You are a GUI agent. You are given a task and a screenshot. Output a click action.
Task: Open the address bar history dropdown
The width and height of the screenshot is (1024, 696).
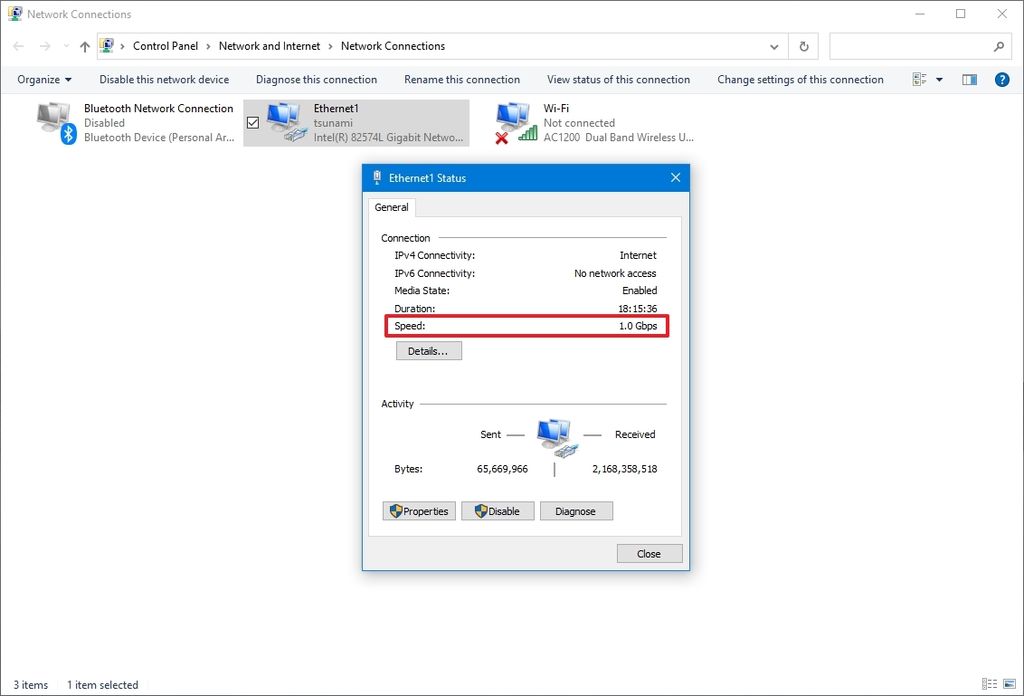[773, 46]
